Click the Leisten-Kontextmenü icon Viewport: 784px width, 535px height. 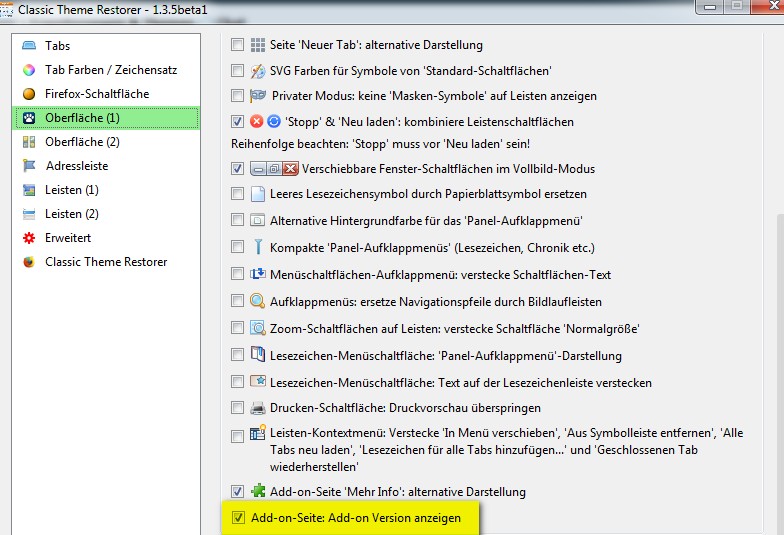258,433
